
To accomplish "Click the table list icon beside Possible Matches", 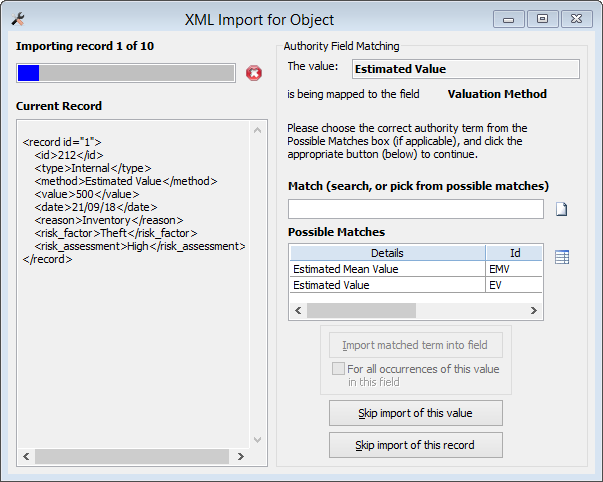I will [562, 257].
